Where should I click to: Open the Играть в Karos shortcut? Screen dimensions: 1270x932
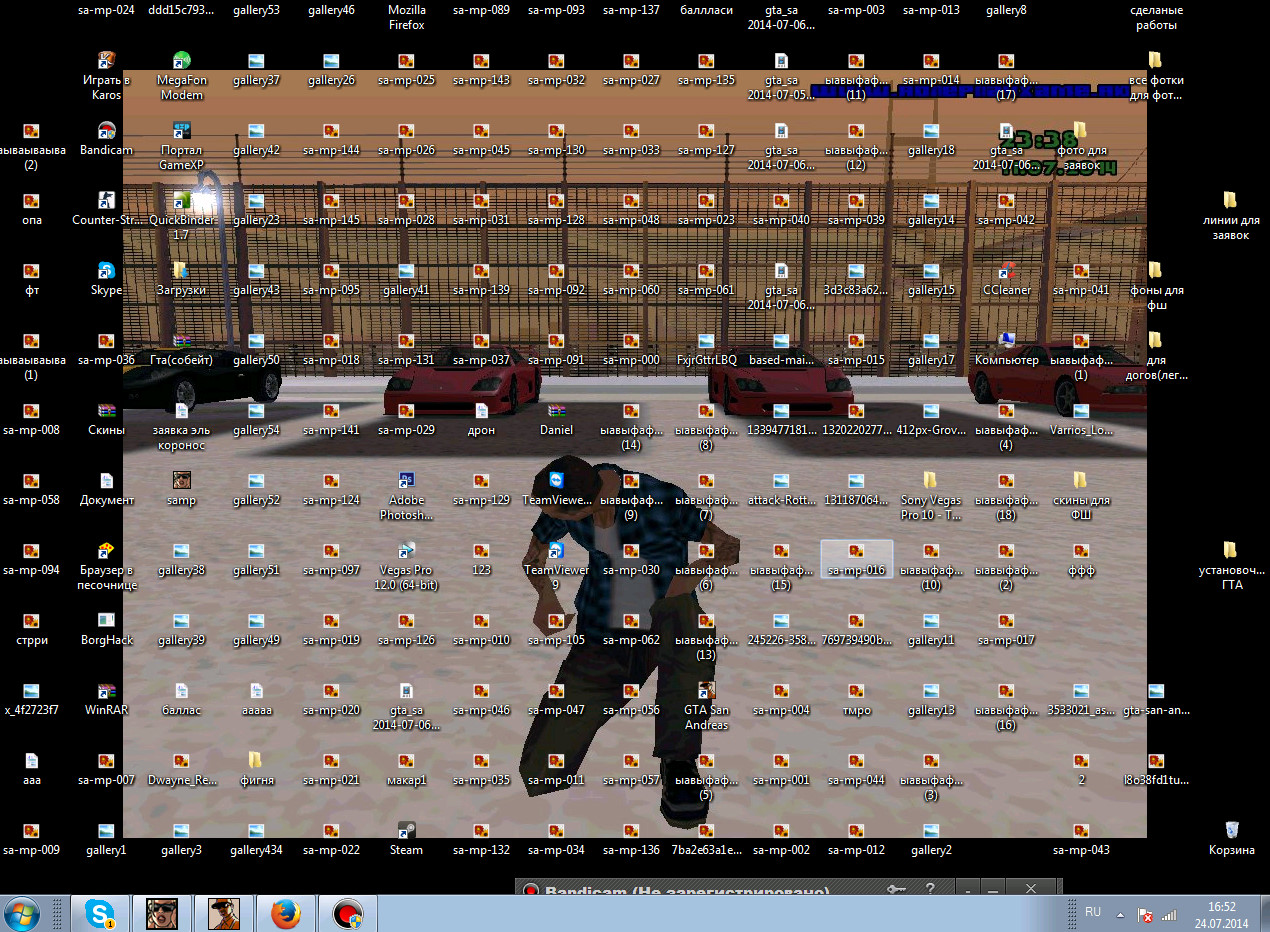click(106, 76)
